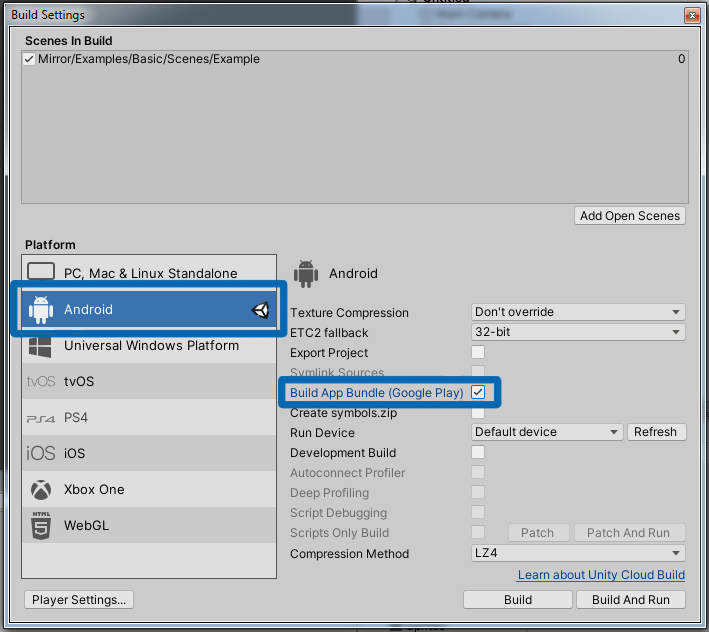
Task: Select the PS4 platform
Action: click(x=149, y=417)
